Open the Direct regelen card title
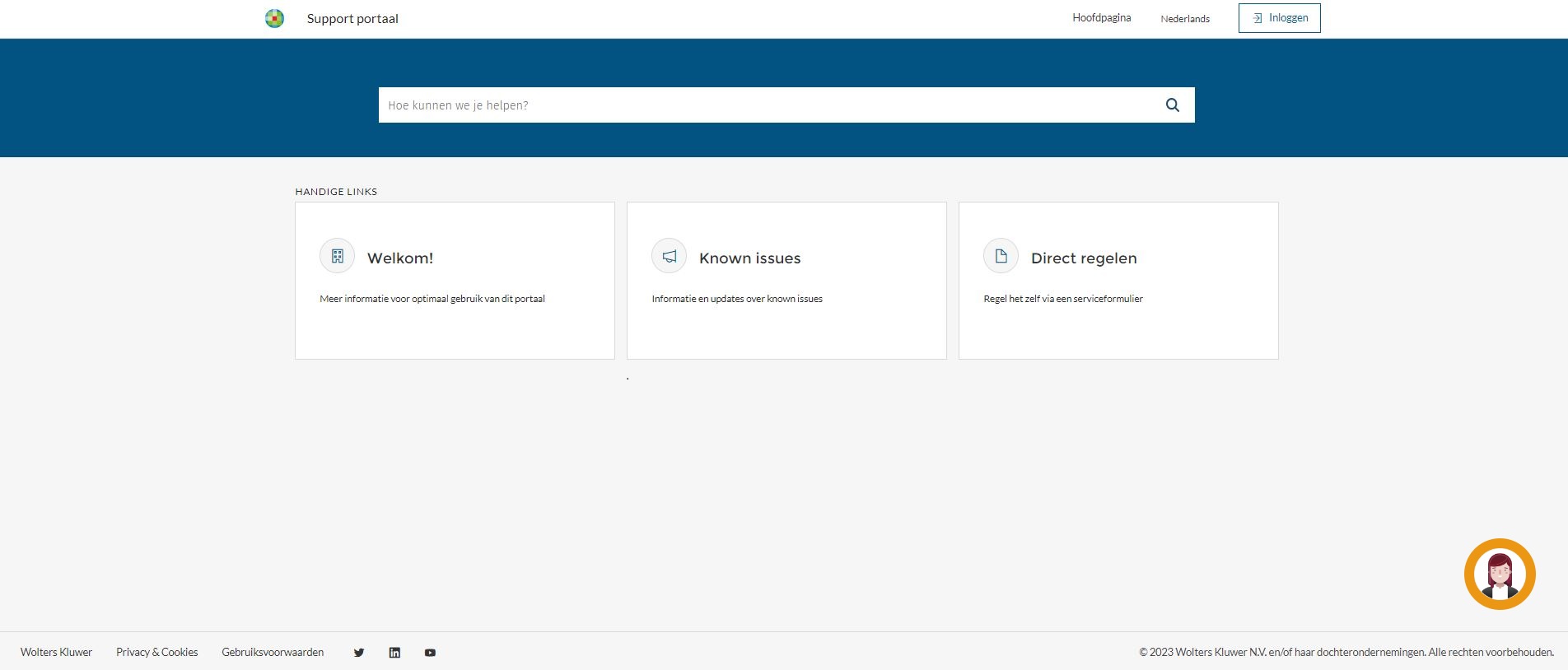The height and width of the screenshot is (670, 1568). click(1084, 258)
